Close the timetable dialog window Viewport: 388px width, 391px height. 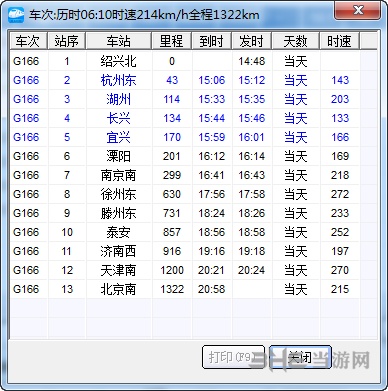[358, 11]
